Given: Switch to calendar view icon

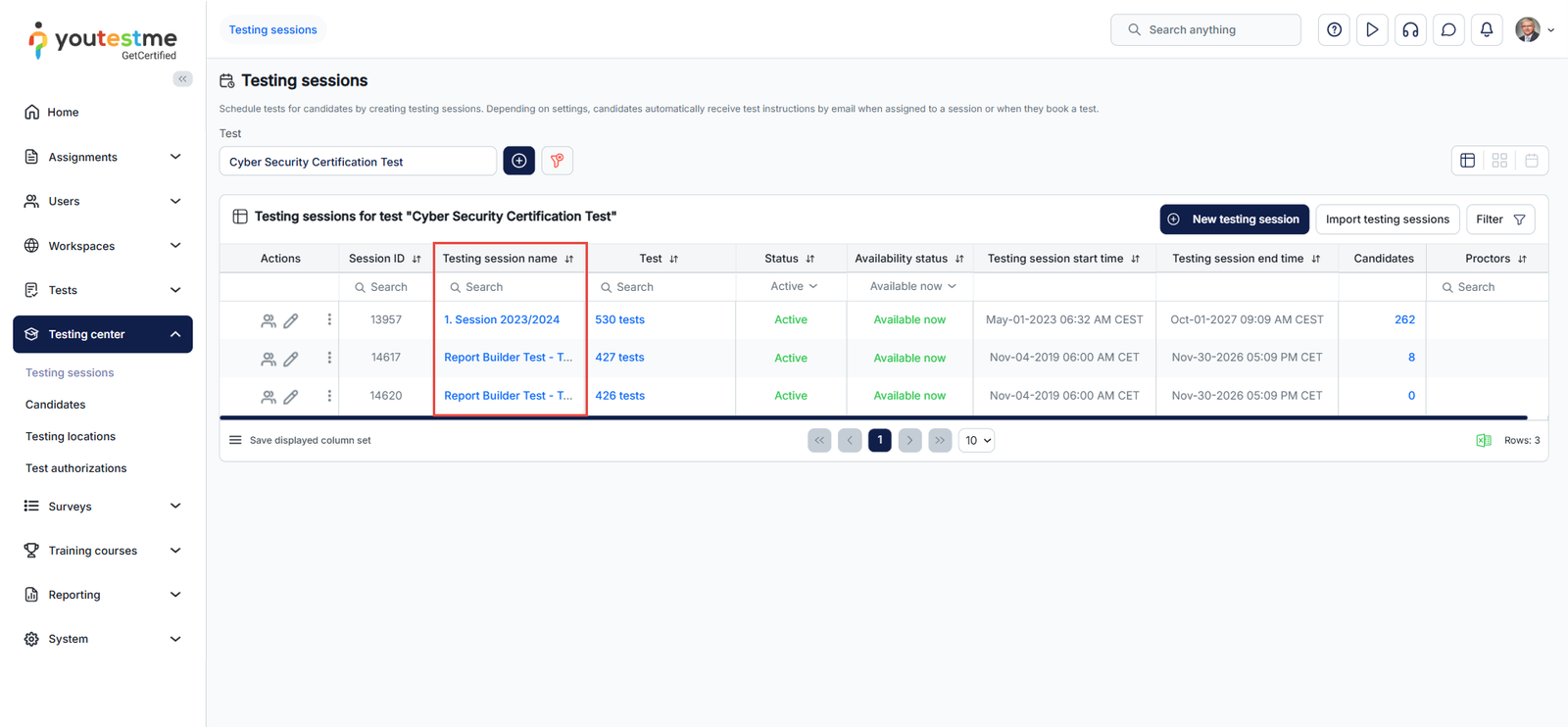Looking at the screenshot, I should click(1532, 161).
